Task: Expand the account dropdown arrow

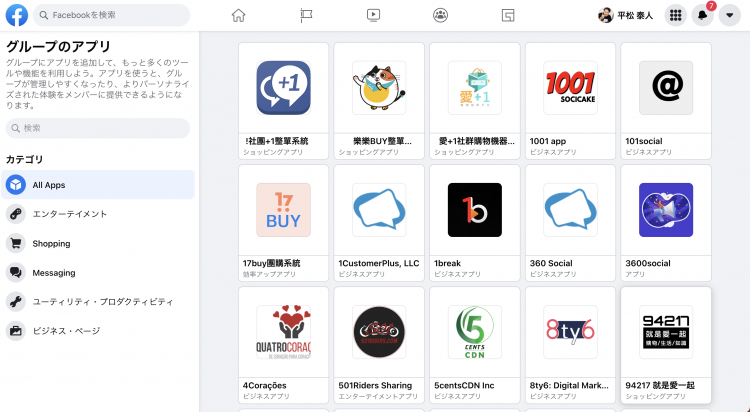Action: 729,15
